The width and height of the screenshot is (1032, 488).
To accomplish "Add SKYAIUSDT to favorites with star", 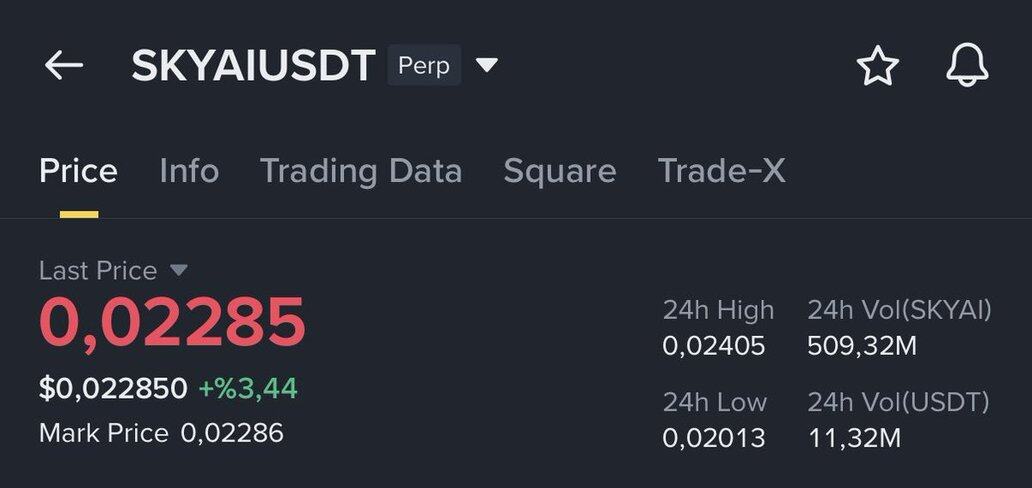I will (877, 67).
